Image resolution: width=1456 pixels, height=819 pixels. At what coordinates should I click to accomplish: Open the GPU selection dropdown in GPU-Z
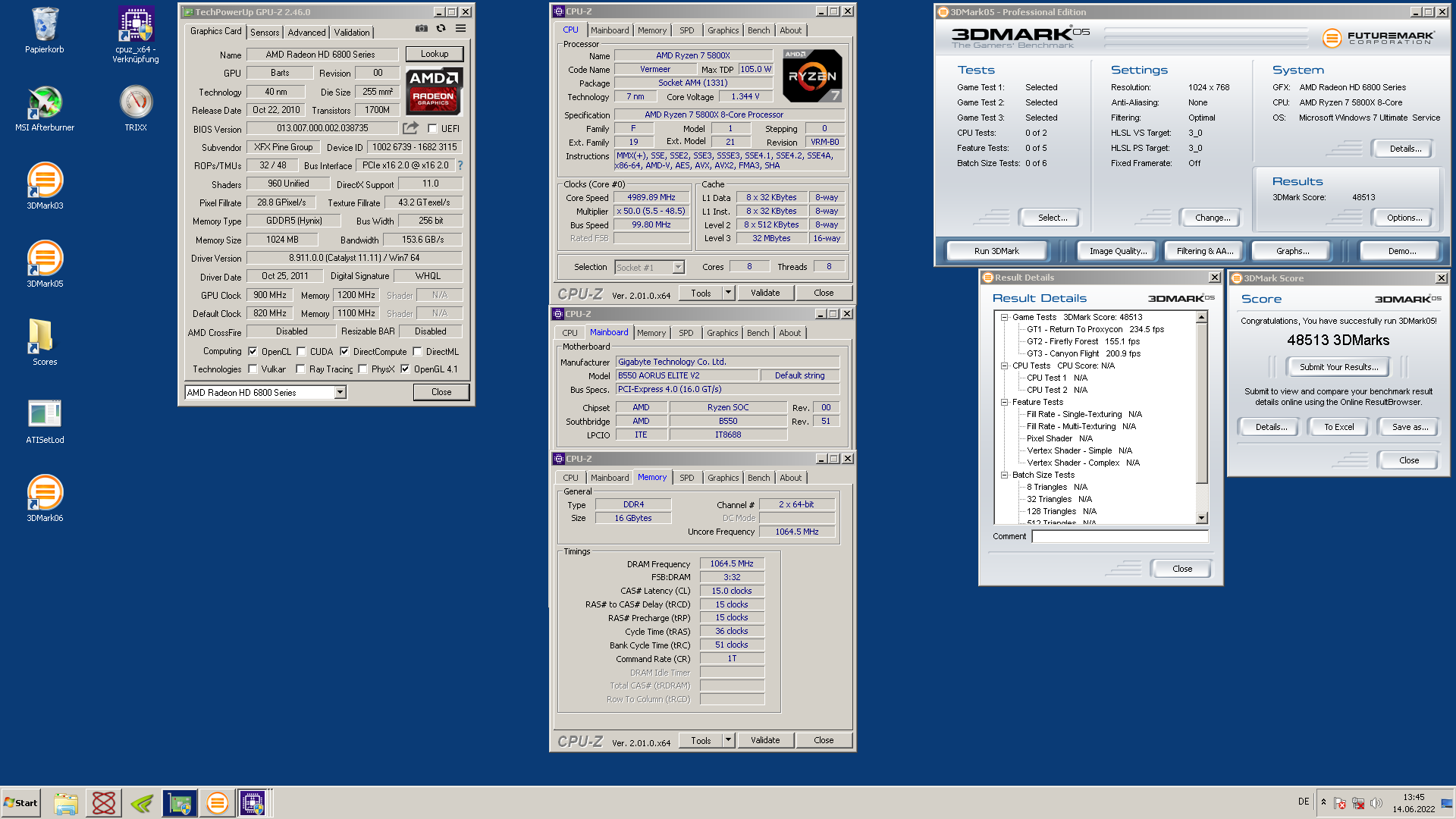click(340, 392)
